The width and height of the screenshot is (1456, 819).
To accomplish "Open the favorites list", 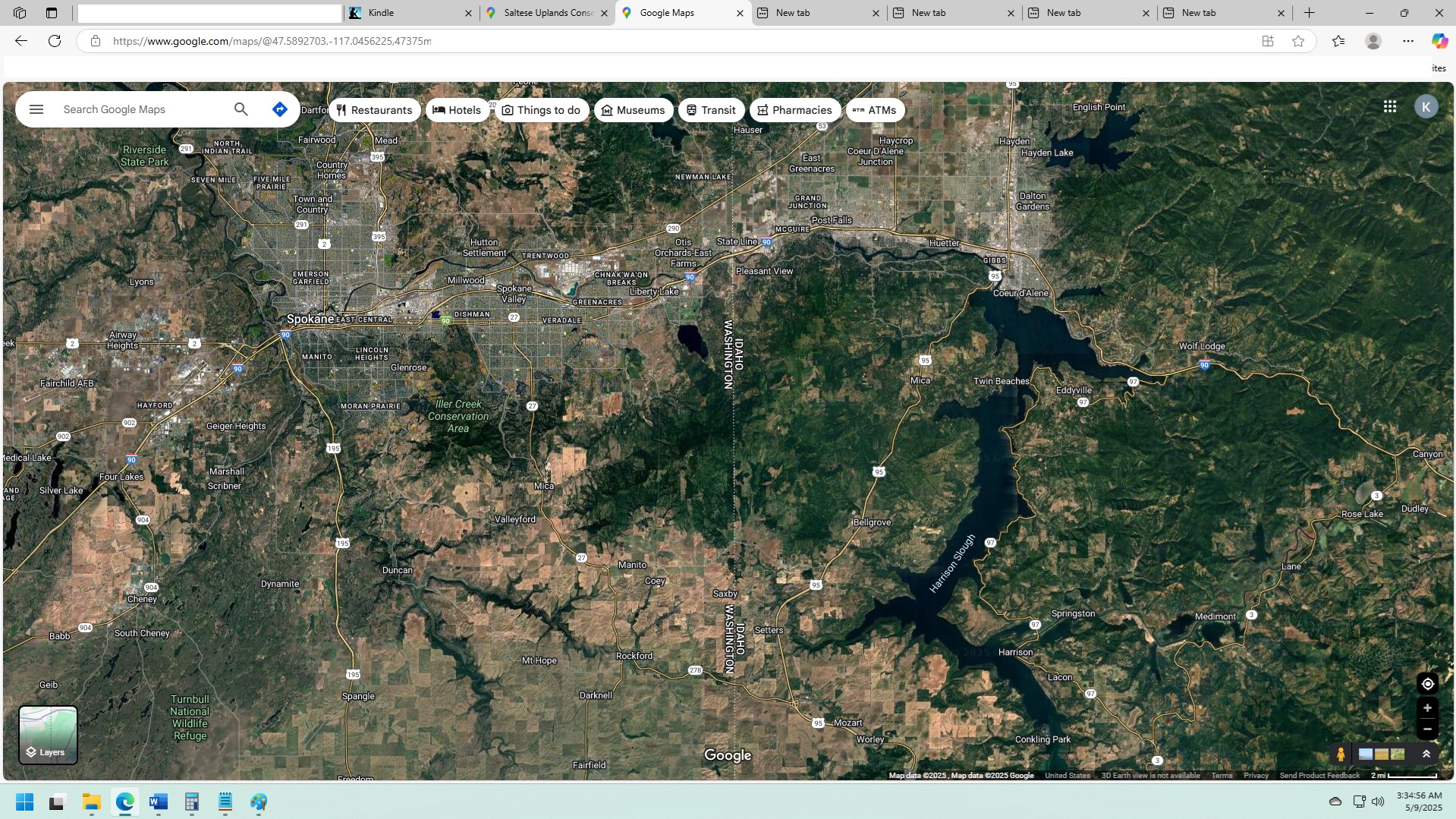I will tap(1338, 41).
